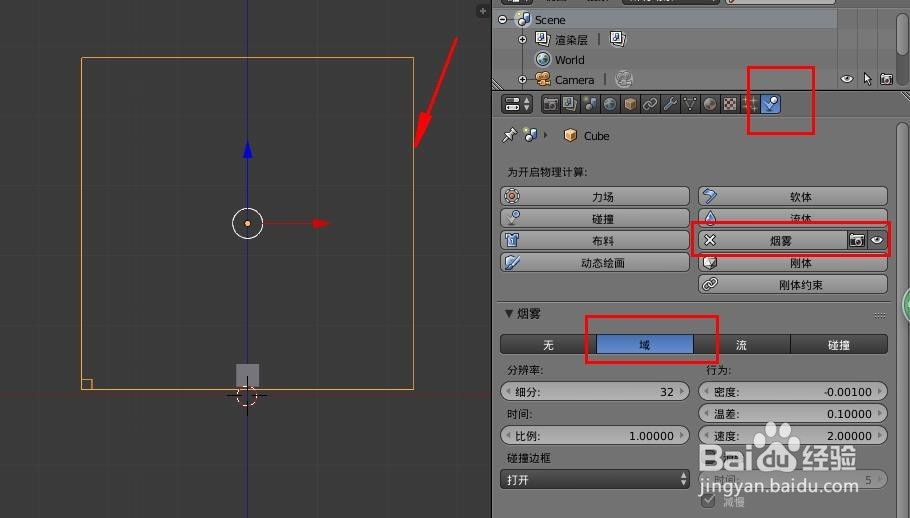
Task: Click the 比例 value field
Action: (595, 436)
